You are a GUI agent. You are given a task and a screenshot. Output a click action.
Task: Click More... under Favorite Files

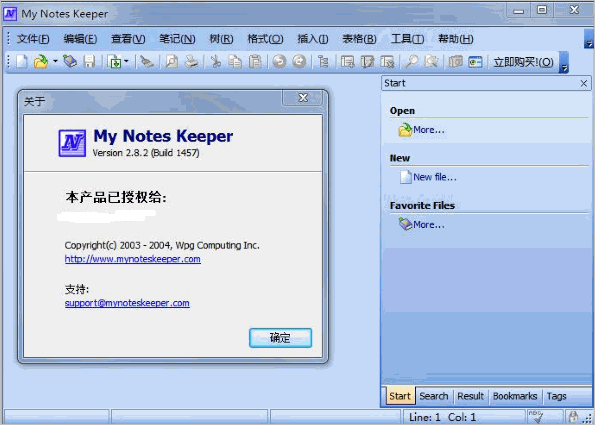421,225
